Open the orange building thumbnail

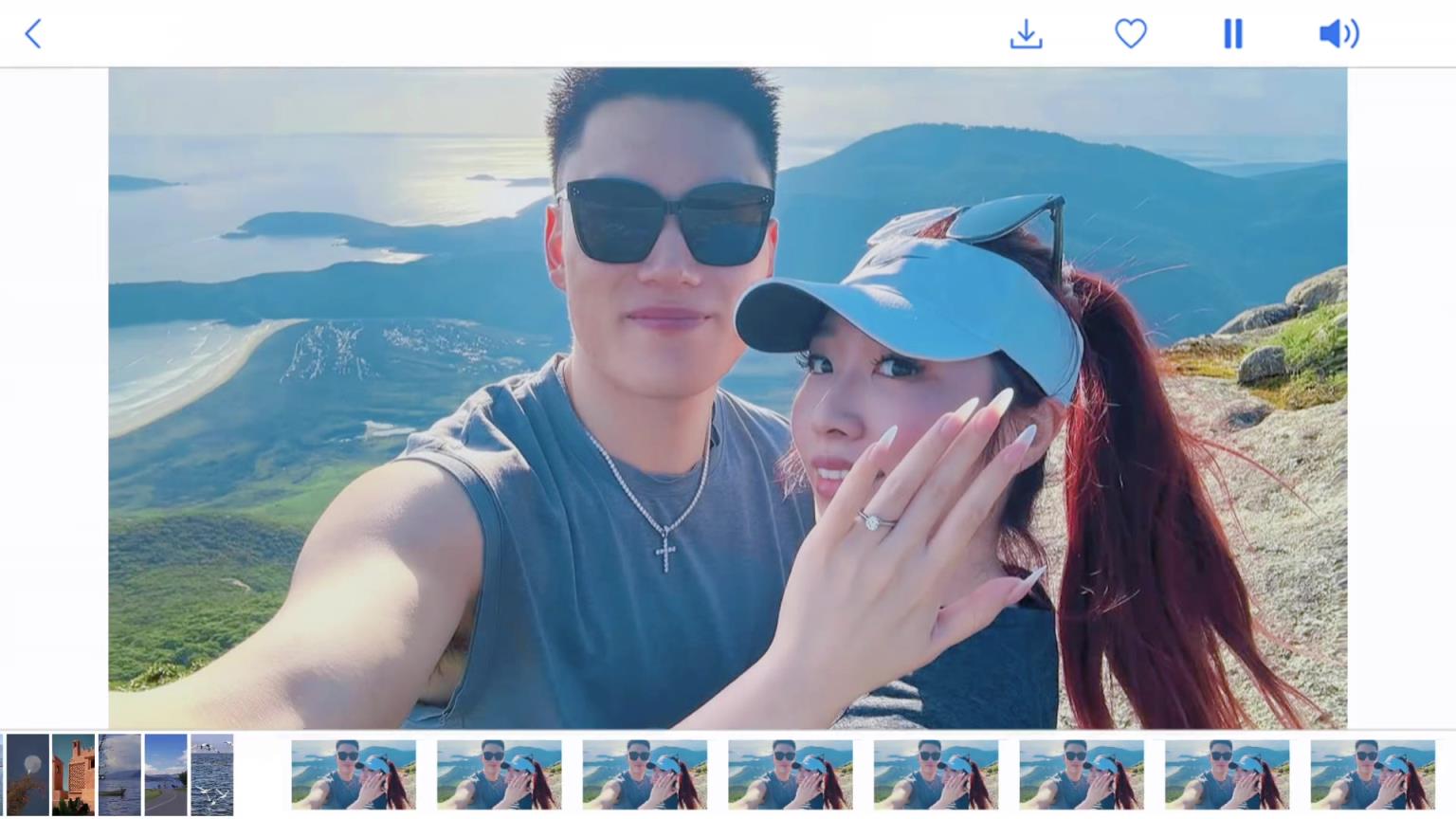[73, 774]
